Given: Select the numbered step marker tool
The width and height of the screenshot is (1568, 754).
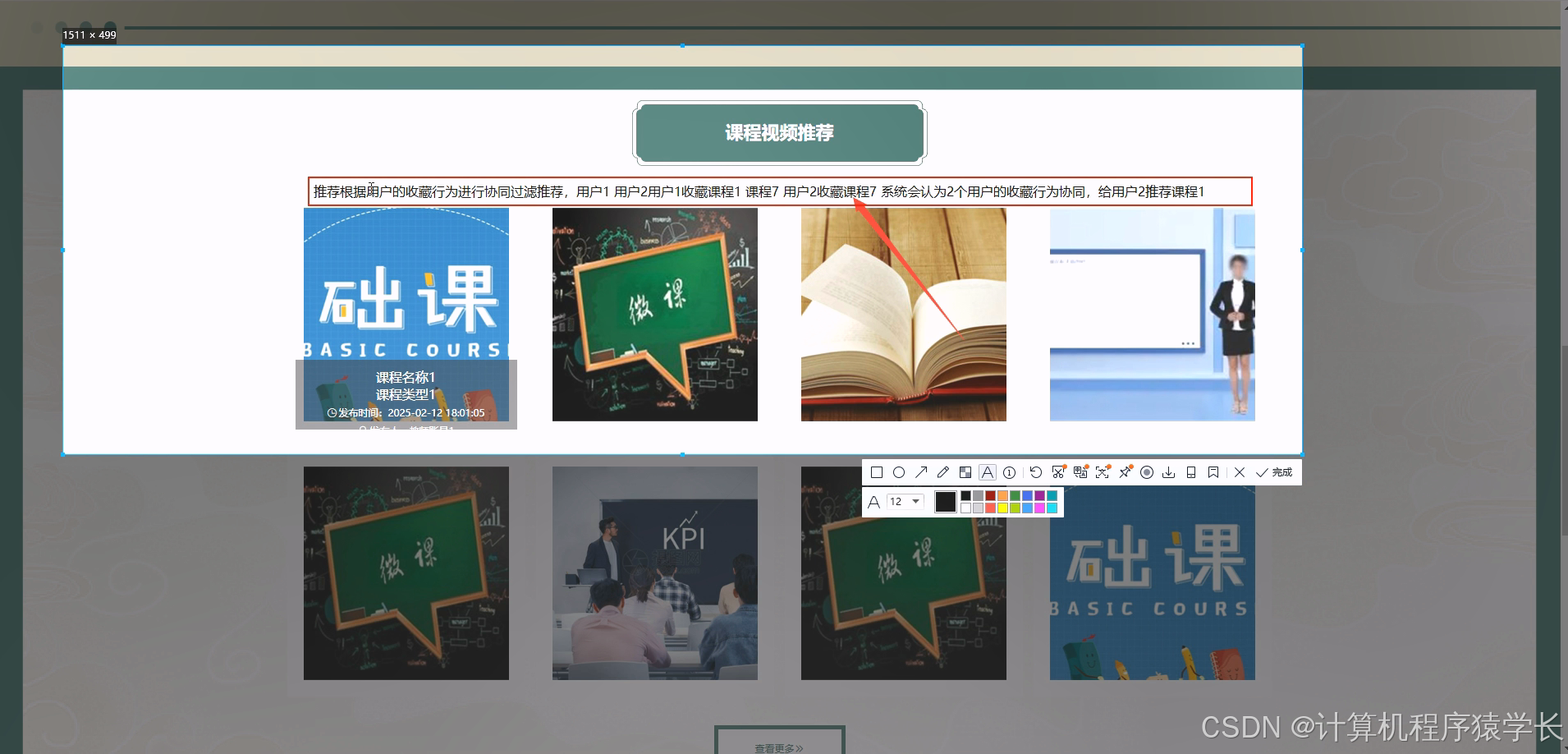Looking at the screenshot, I should 1009,472.
